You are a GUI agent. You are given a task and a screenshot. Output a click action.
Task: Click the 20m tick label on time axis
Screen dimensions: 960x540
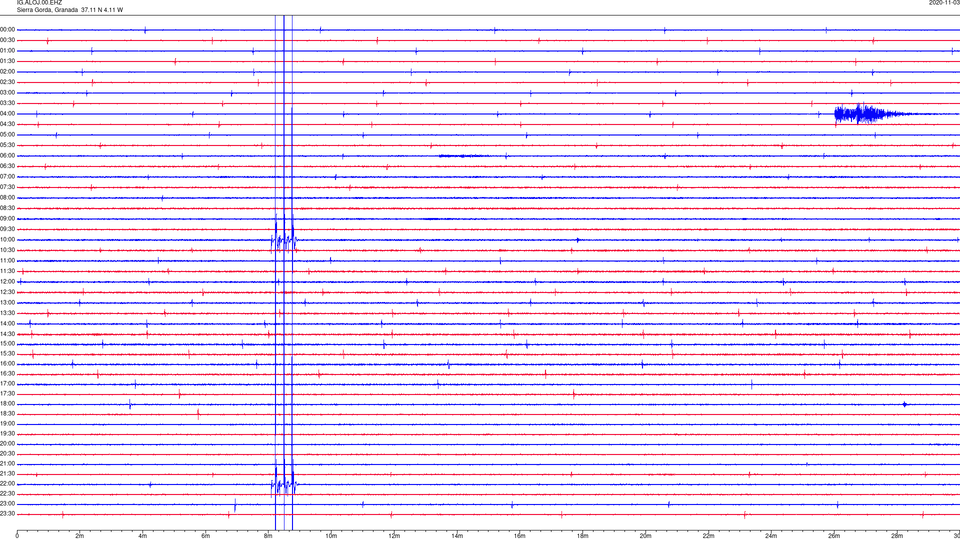point(645,536)
